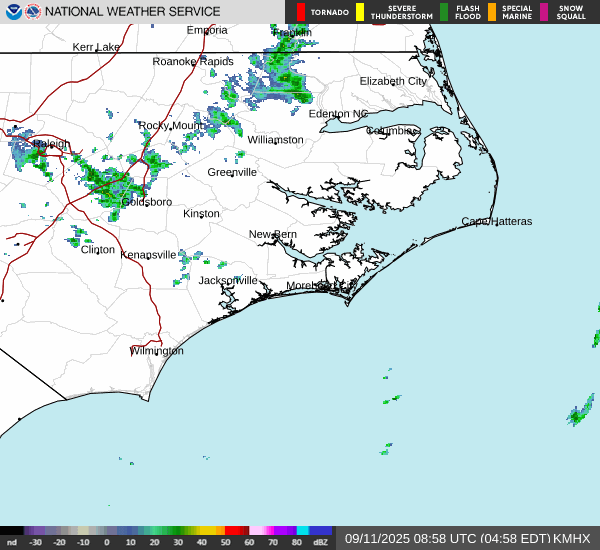This screenshot has height=550, width=600.
Task: Click the Wilmington city label
Action: (x=157, y=351)
